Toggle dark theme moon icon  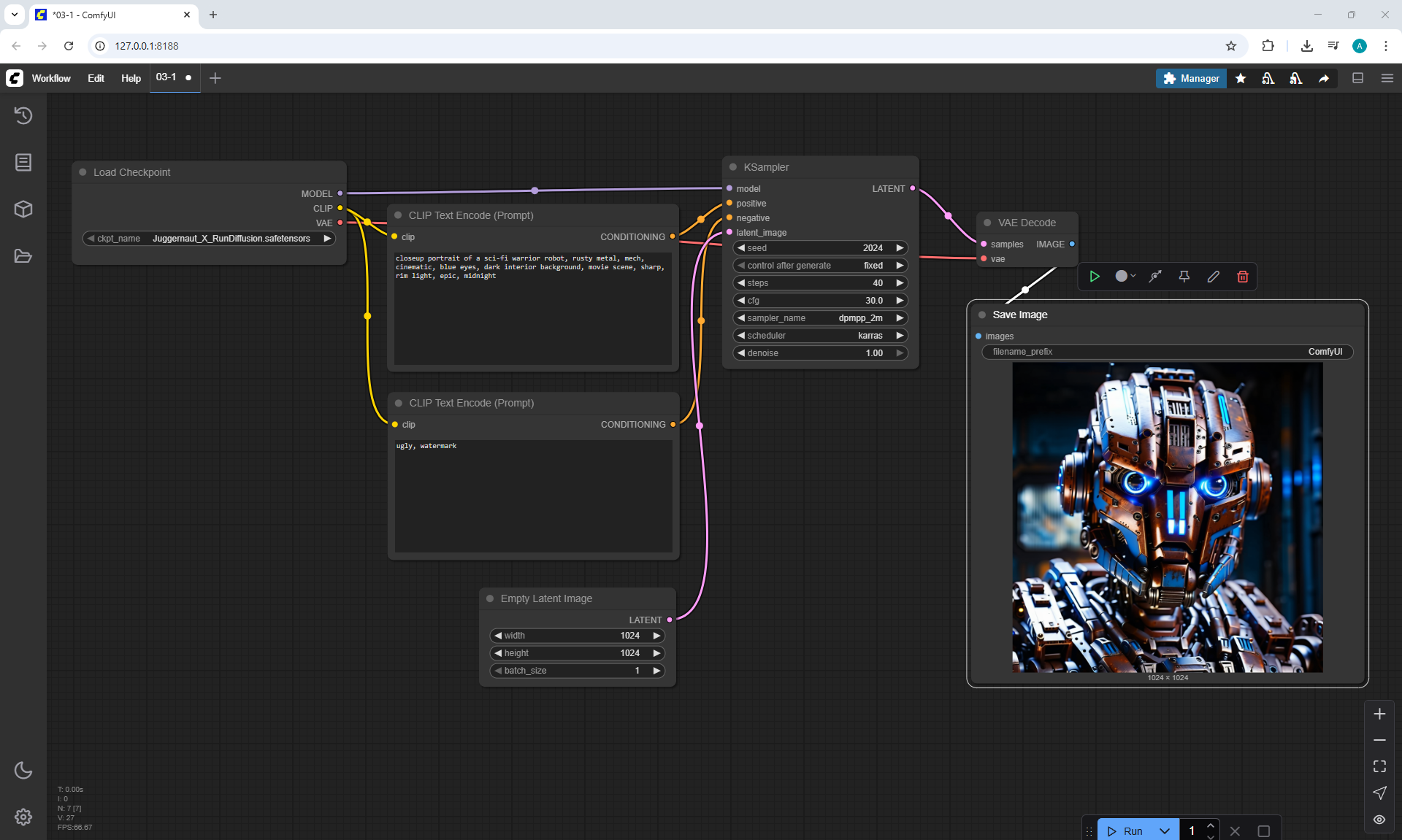tap(23, 770)
